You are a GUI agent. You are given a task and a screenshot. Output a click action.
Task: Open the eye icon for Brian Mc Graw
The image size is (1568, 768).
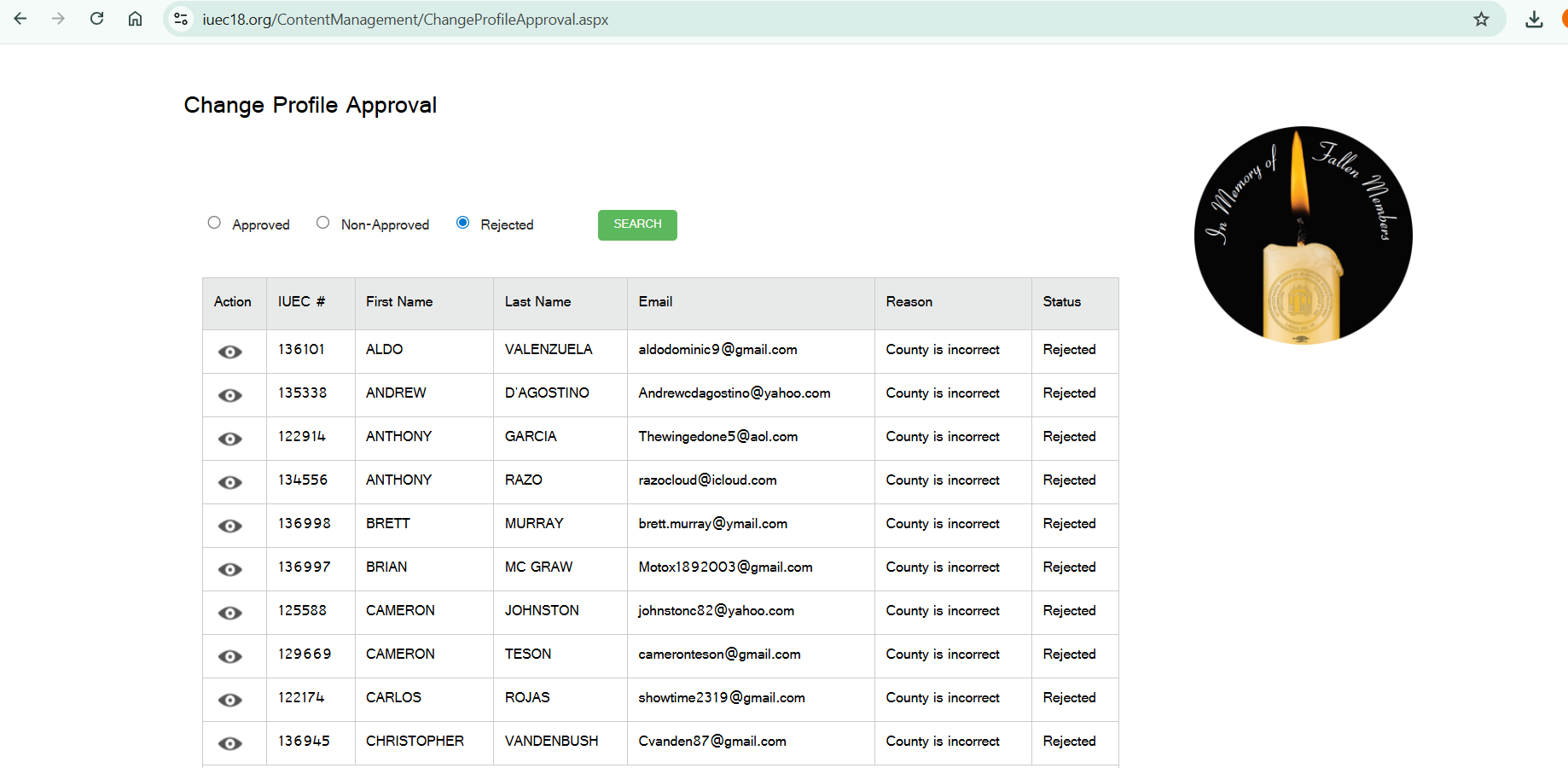click(x=229, y=569)
